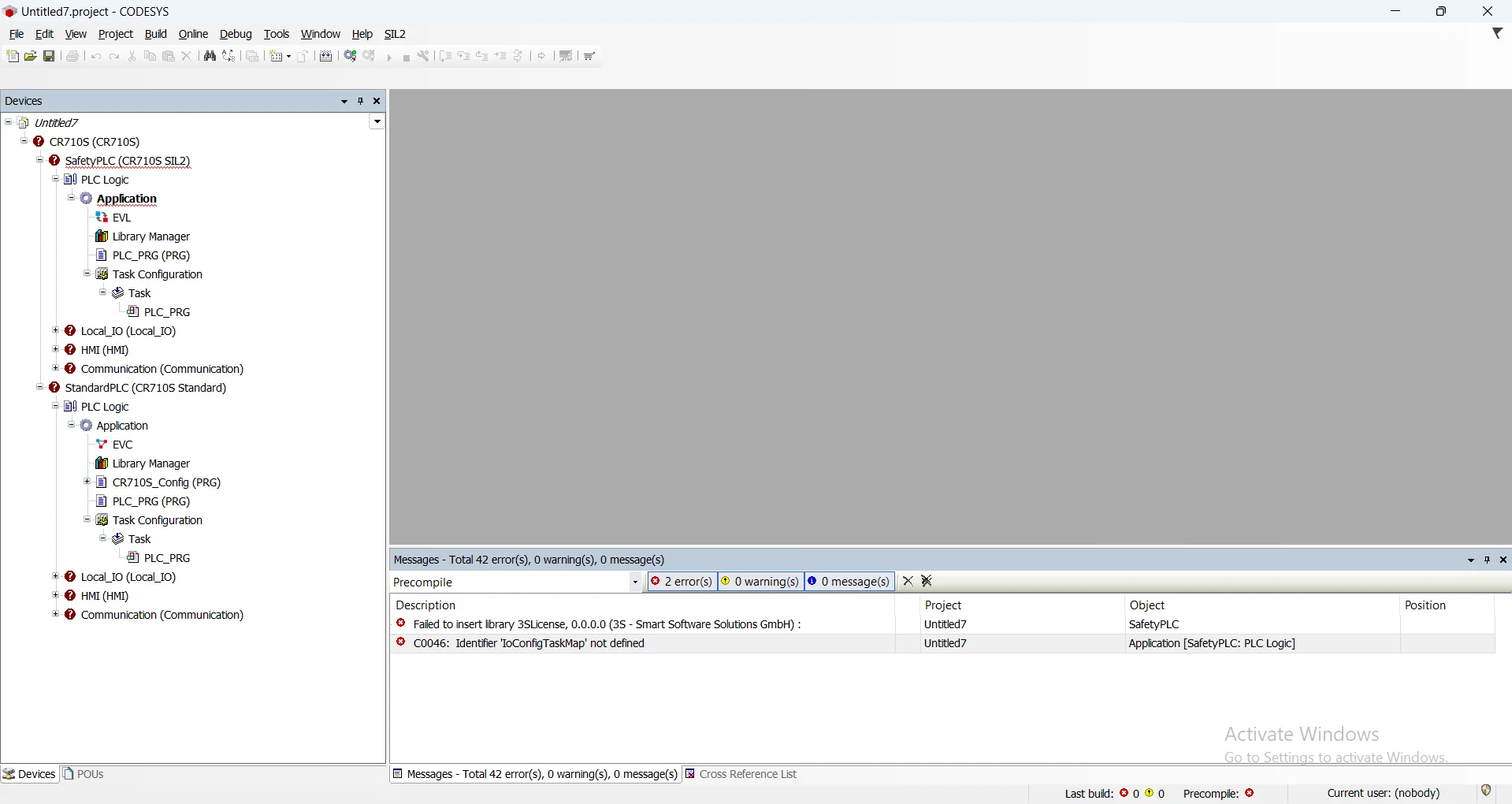Click the Print toolbar icon
1512x804 pixels.
tap(72, 56)
